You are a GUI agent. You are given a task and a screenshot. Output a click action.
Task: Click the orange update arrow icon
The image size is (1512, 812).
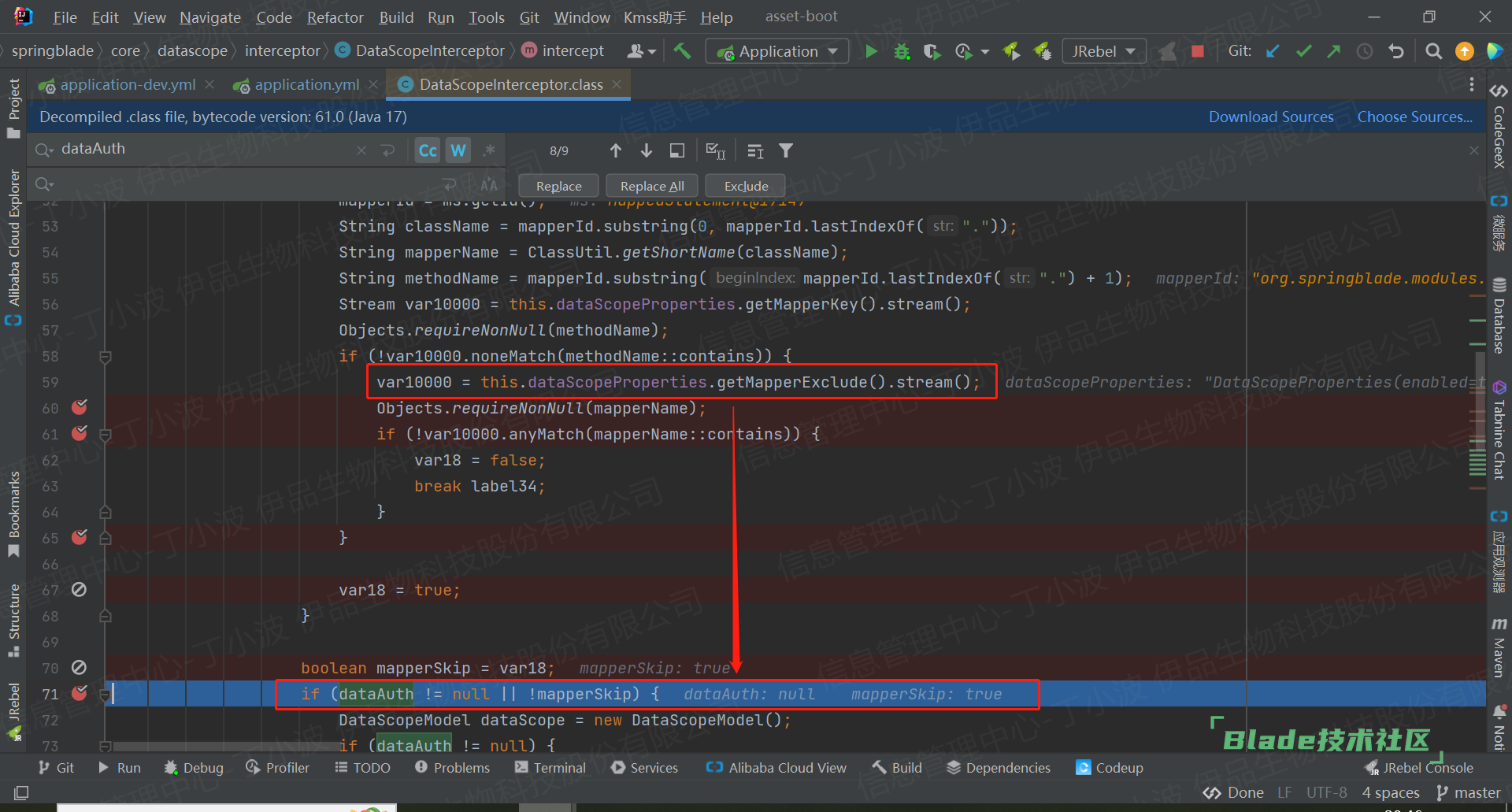click(1464, 51)
